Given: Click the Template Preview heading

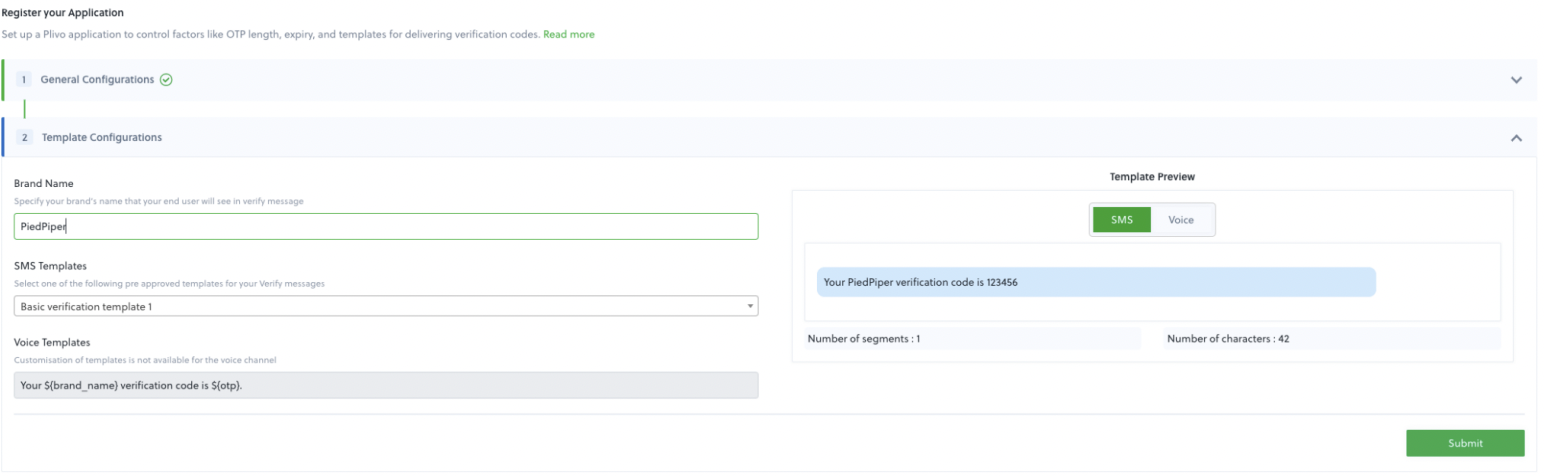Looking at the screenshot, I should tap(1152, 177).
